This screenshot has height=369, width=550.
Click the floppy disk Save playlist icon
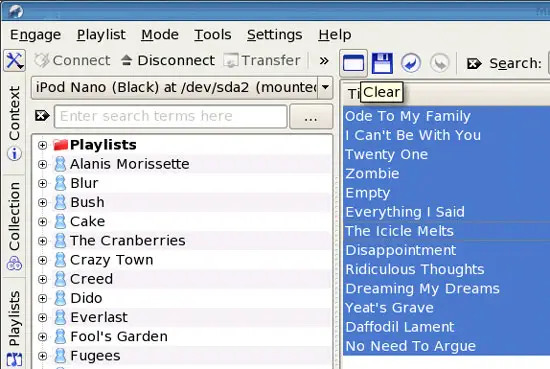[382, 63]
